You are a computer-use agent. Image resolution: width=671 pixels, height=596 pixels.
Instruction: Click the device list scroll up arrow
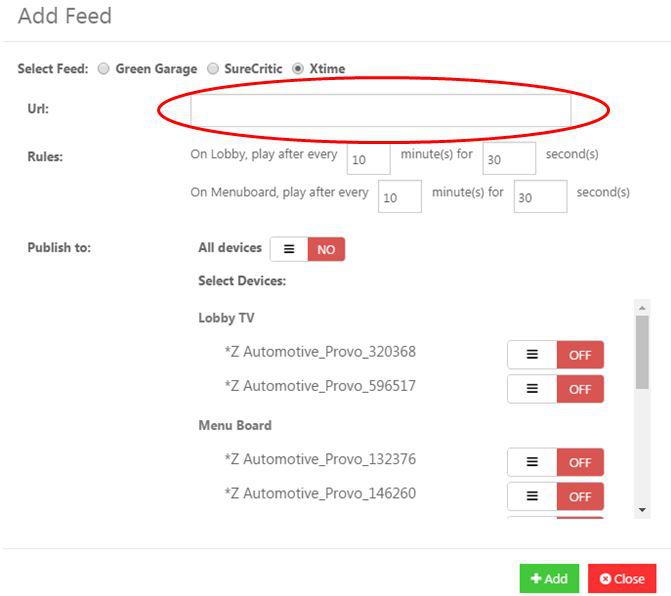[x=642, y=308]
